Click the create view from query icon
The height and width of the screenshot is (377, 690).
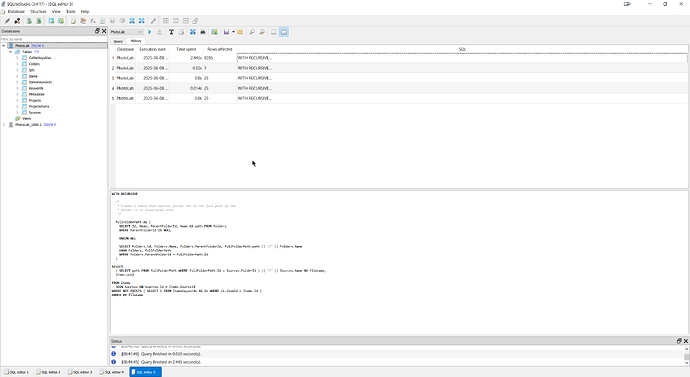214,32
